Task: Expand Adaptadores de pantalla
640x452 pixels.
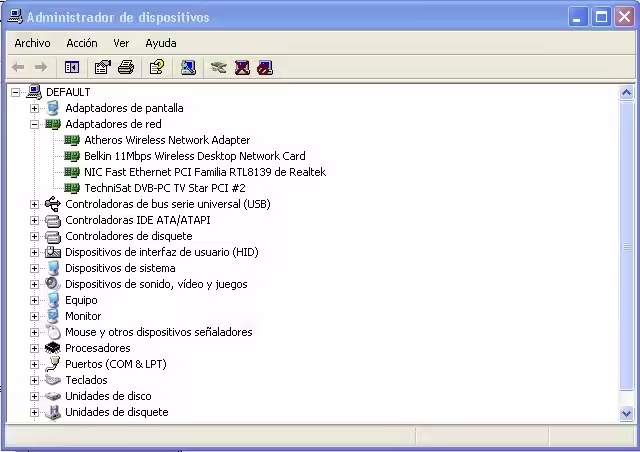Action: 35,108
